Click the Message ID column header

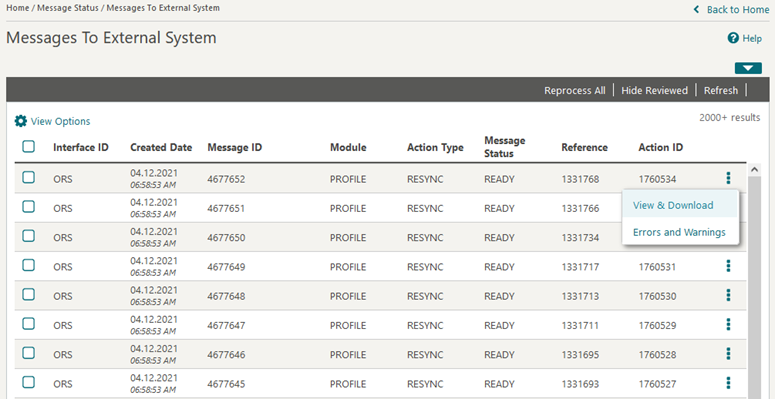coord(235,147)
